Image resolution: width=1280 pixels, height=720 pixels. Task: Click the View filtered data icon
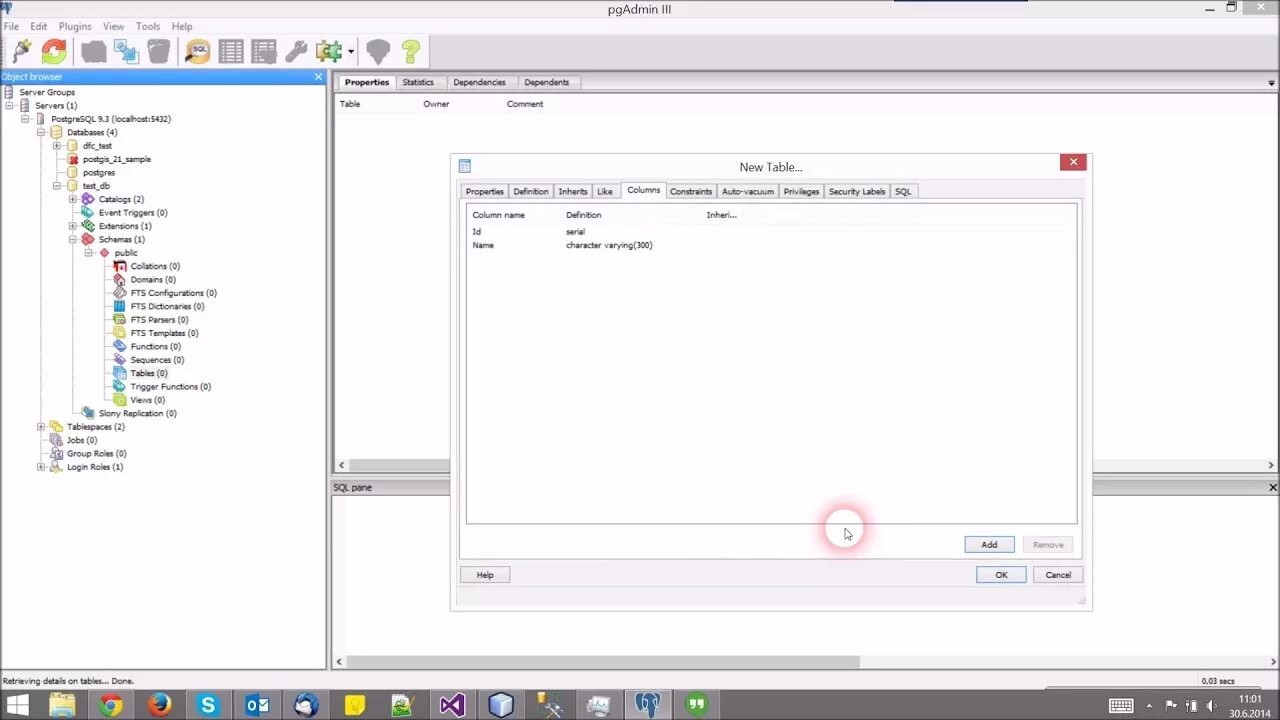pos(264,51)
